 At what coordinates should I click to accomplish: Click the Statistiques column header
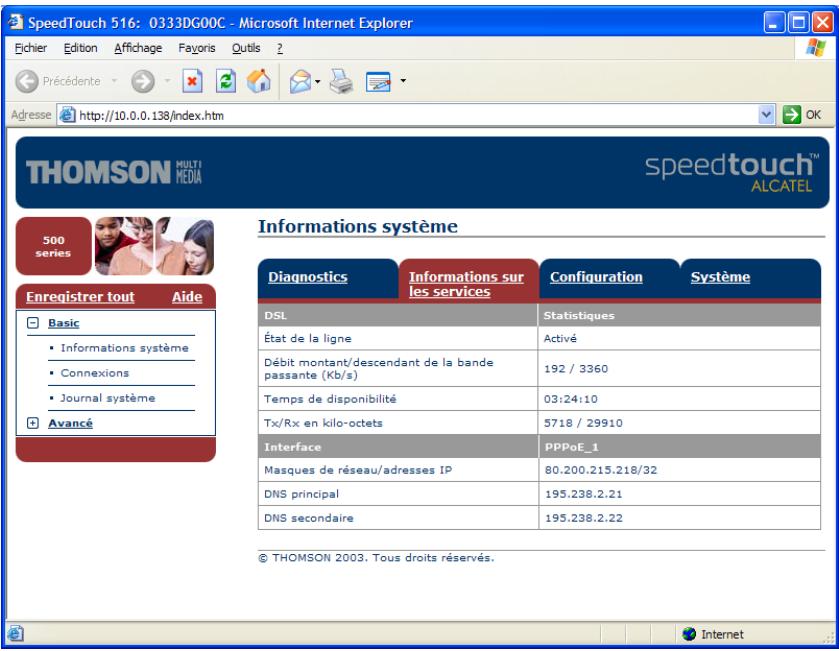579,316
